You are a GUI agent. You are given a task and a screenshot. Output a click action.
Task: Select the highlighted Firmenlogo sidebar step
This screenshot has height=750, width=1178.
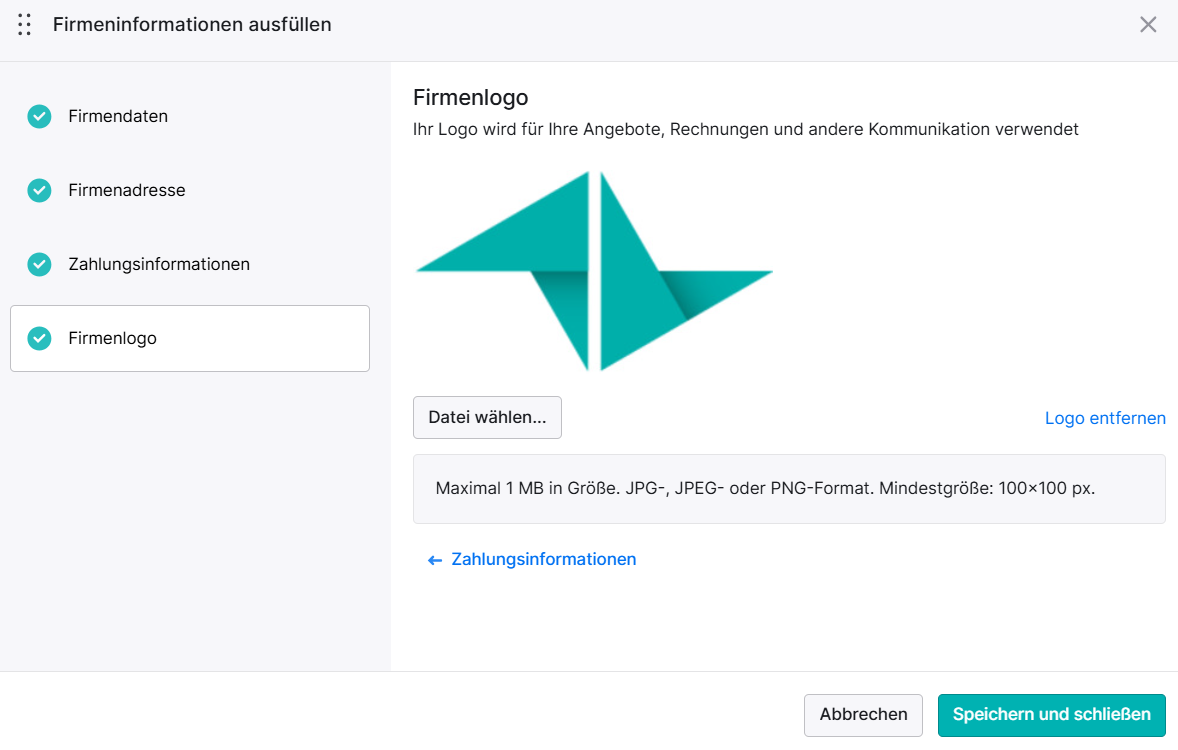click(x=190, y=338)
